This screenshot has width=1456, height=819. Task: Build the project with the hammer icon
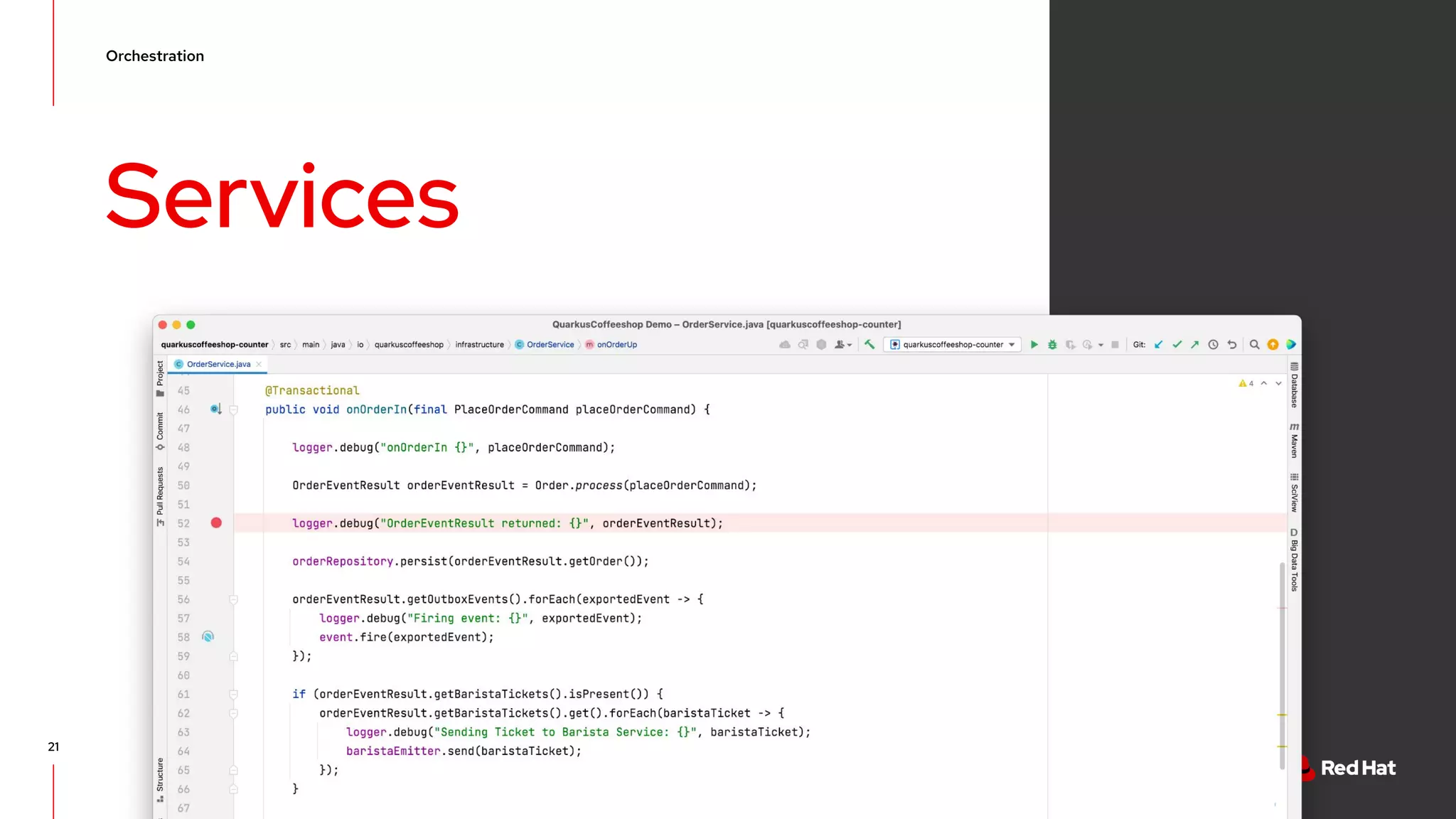coord(869,345)
